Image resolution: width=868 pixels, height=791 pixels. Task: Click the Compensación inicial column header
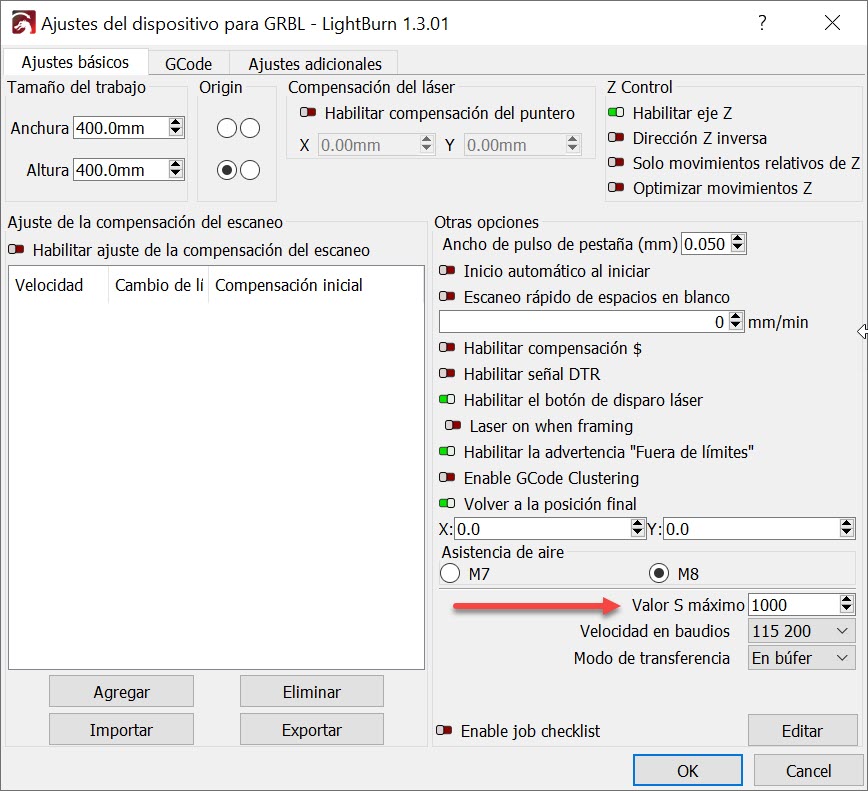click(316, 285)
